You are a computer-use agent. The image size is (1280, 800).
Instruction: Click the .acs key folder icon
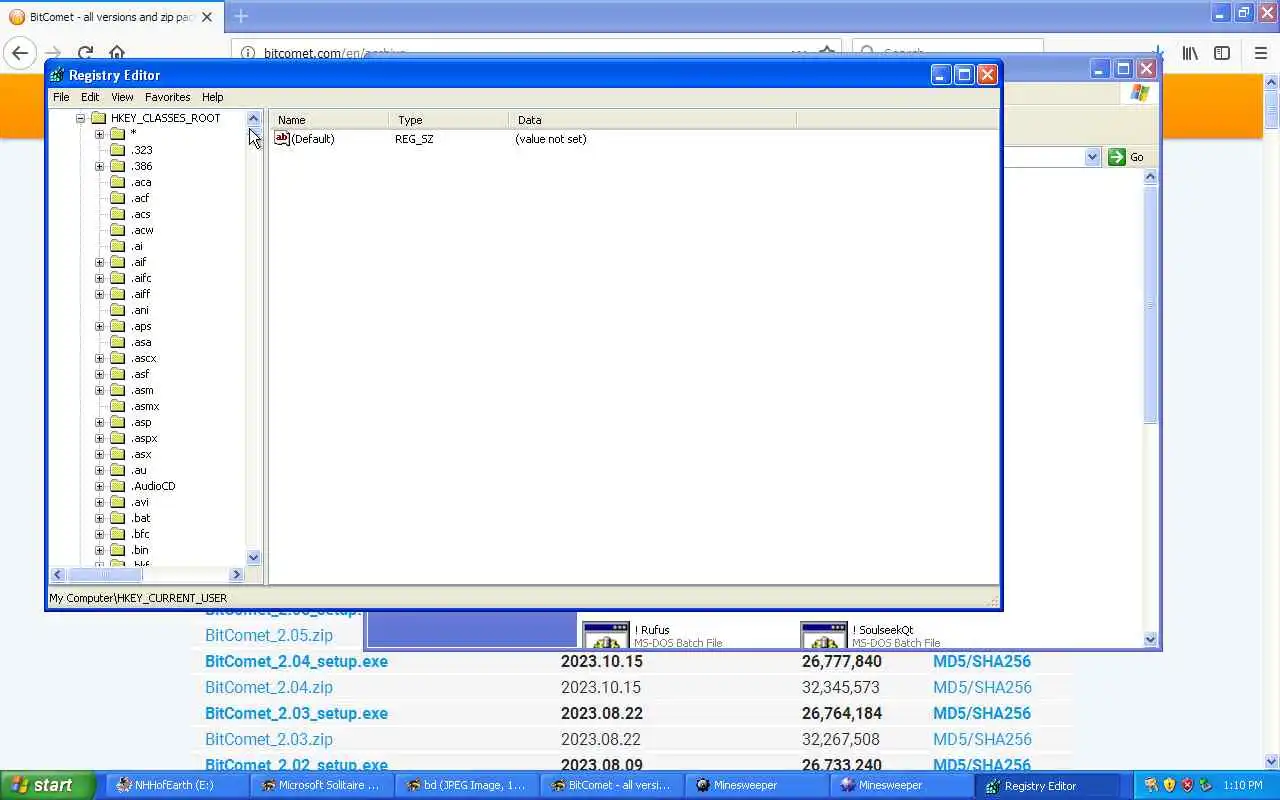(117, 214)
